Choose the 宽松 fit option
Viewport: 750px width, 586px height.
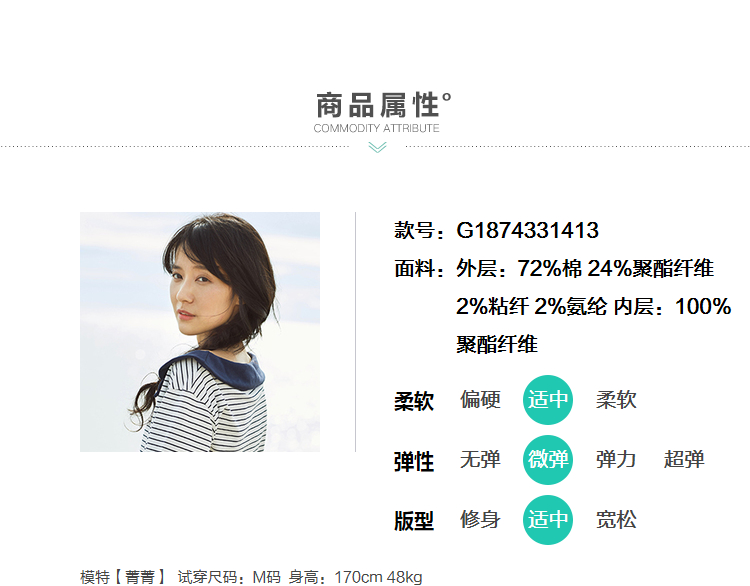click(616, 520)
